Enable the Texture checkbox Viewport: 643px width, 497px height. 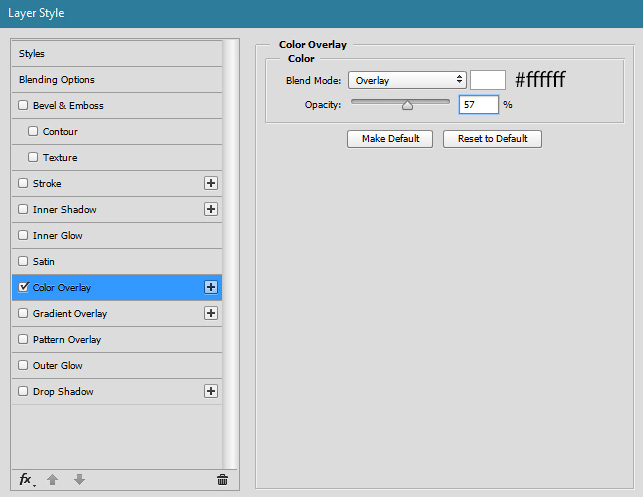(x=33, y=157)
